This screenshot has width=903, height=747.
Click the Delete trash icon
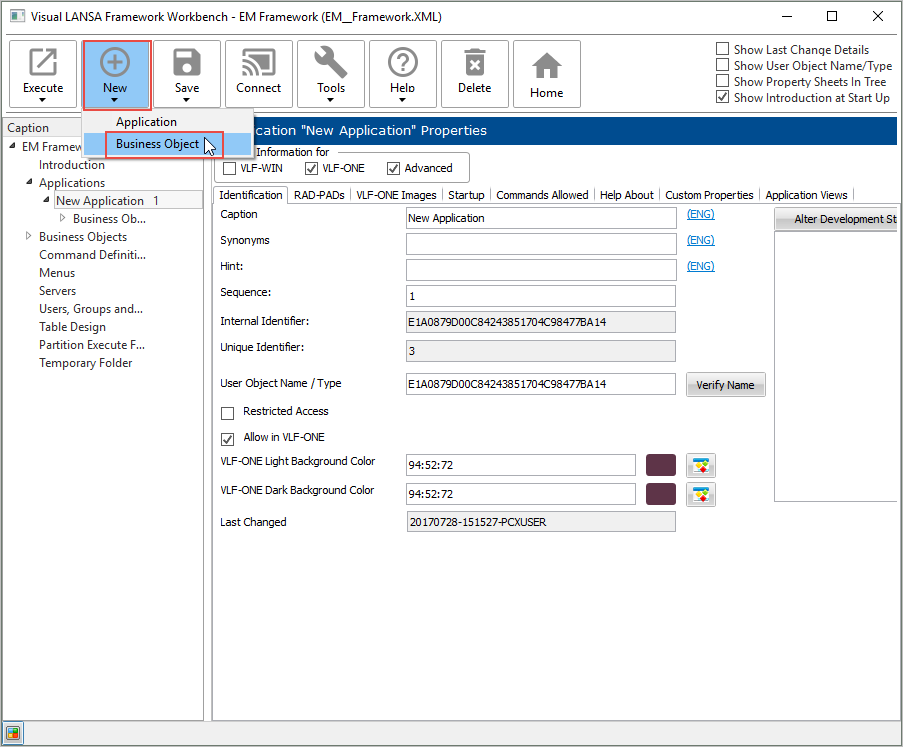475,64
